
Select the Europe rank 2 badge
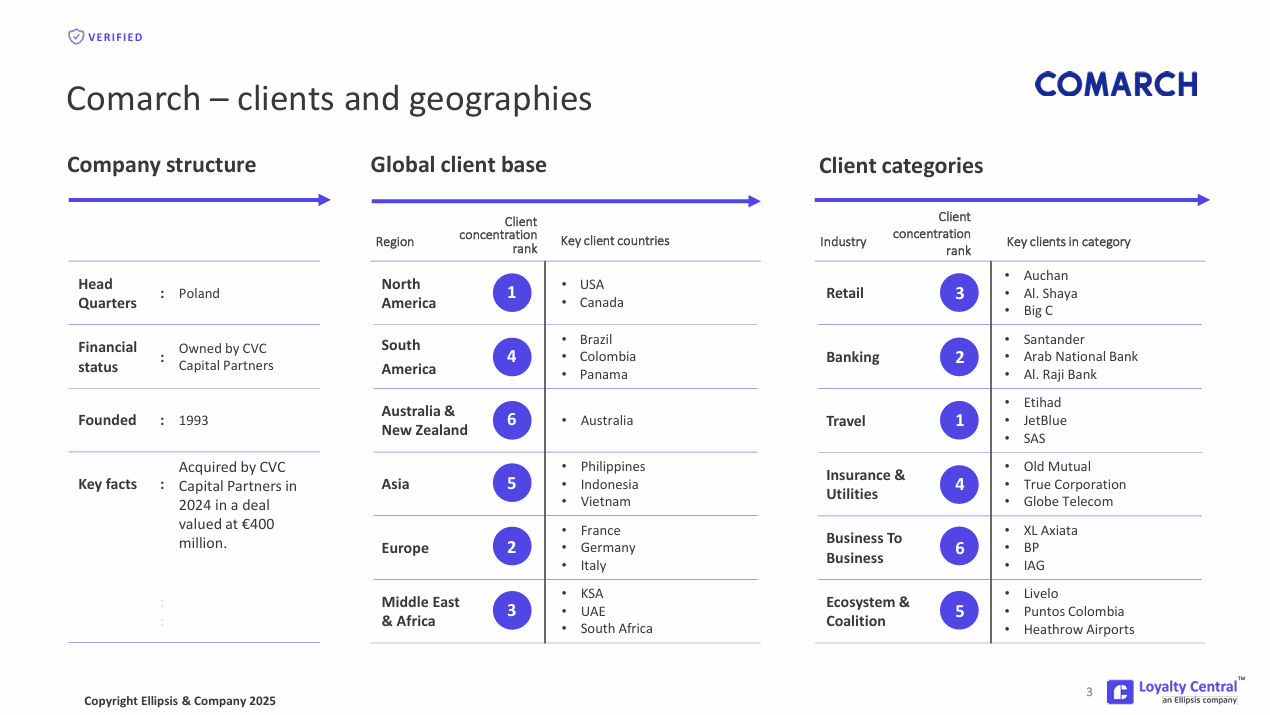512,548
